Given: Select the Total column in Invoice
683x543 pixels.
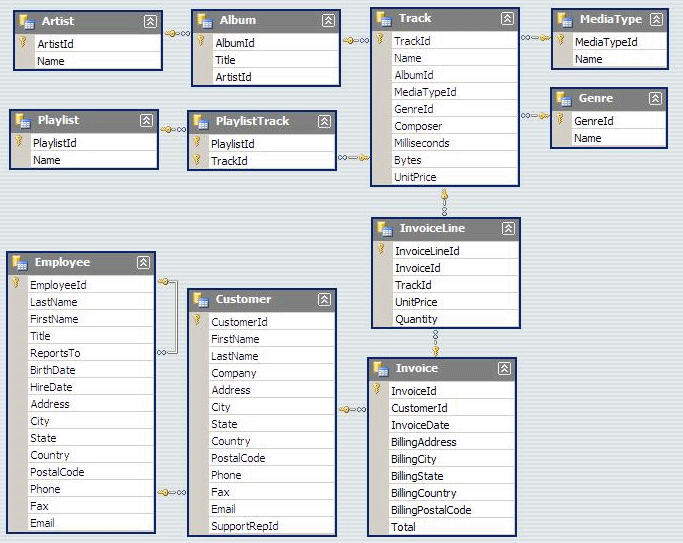Looking at the screenshot, I should (452, 527).
